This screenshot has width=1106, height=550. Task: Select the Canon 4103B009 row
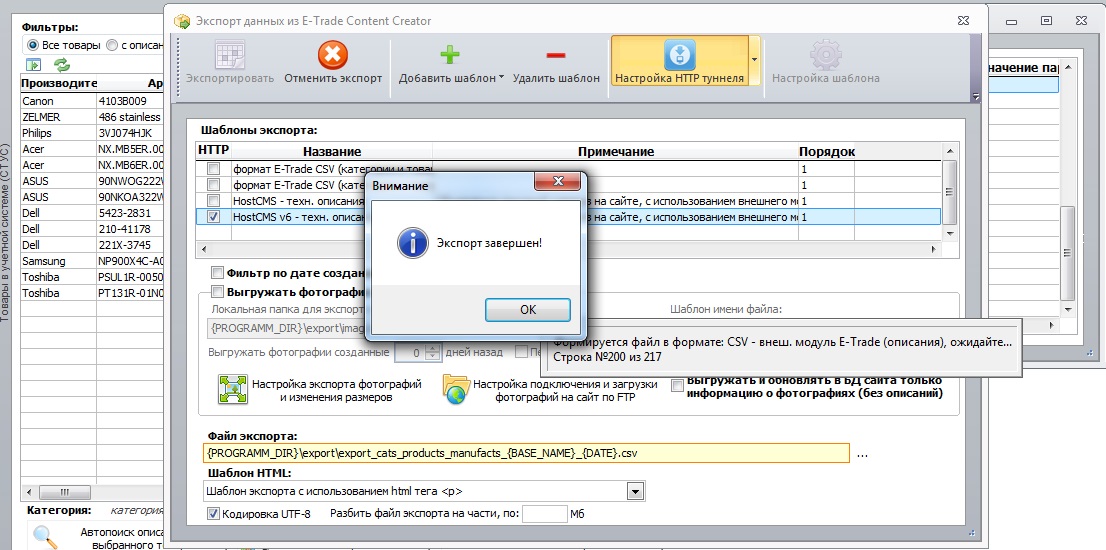click(92, 101)
